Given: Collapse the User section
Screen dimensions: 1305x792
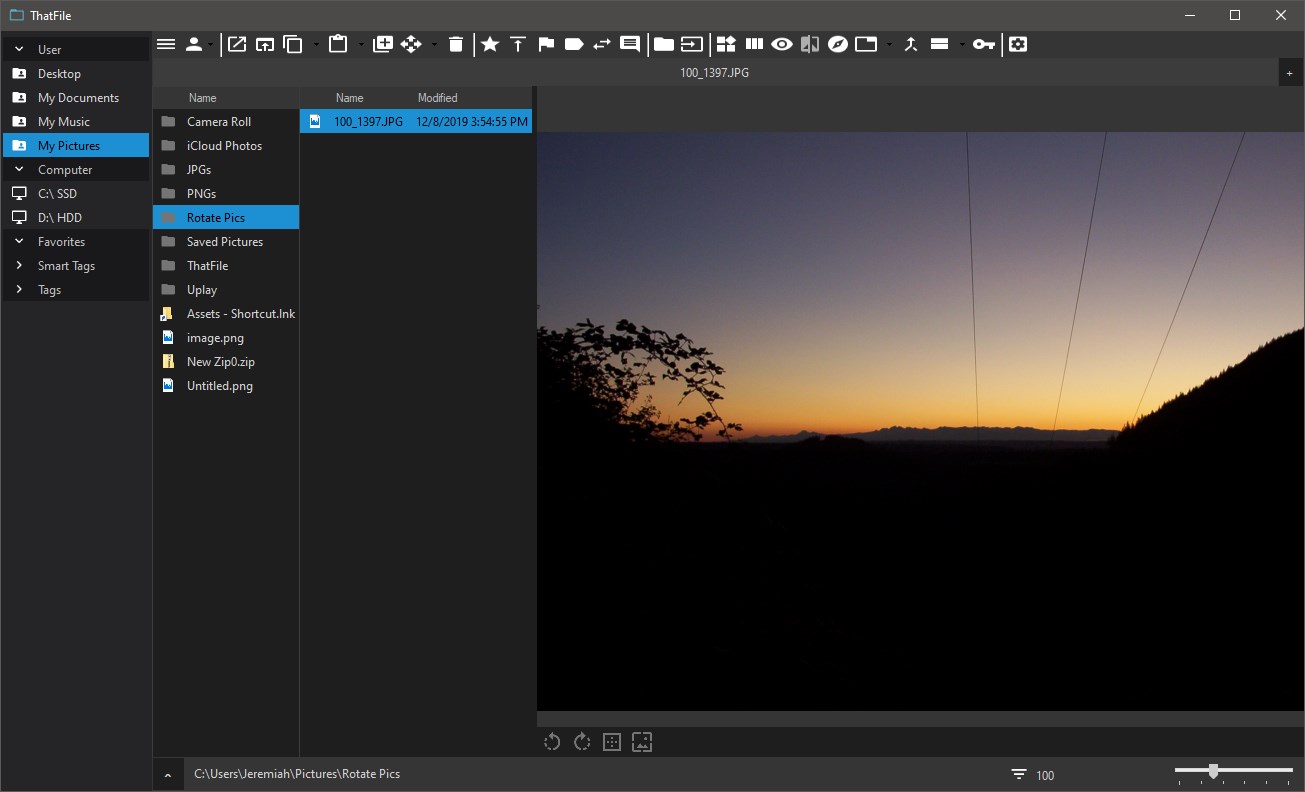Looking at the screenshot, I should coord(19,49).
